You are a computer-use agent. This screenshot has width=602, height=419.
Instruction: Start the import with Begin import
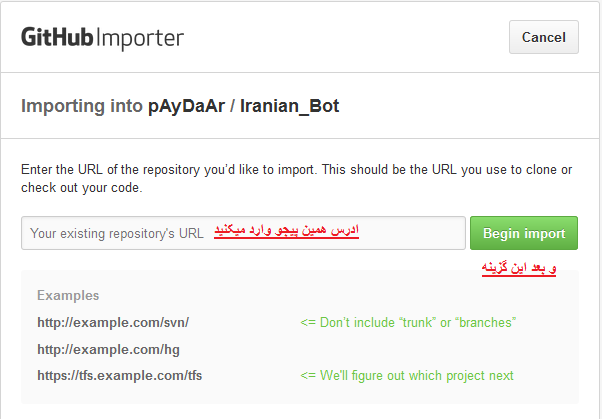(524, 233)
